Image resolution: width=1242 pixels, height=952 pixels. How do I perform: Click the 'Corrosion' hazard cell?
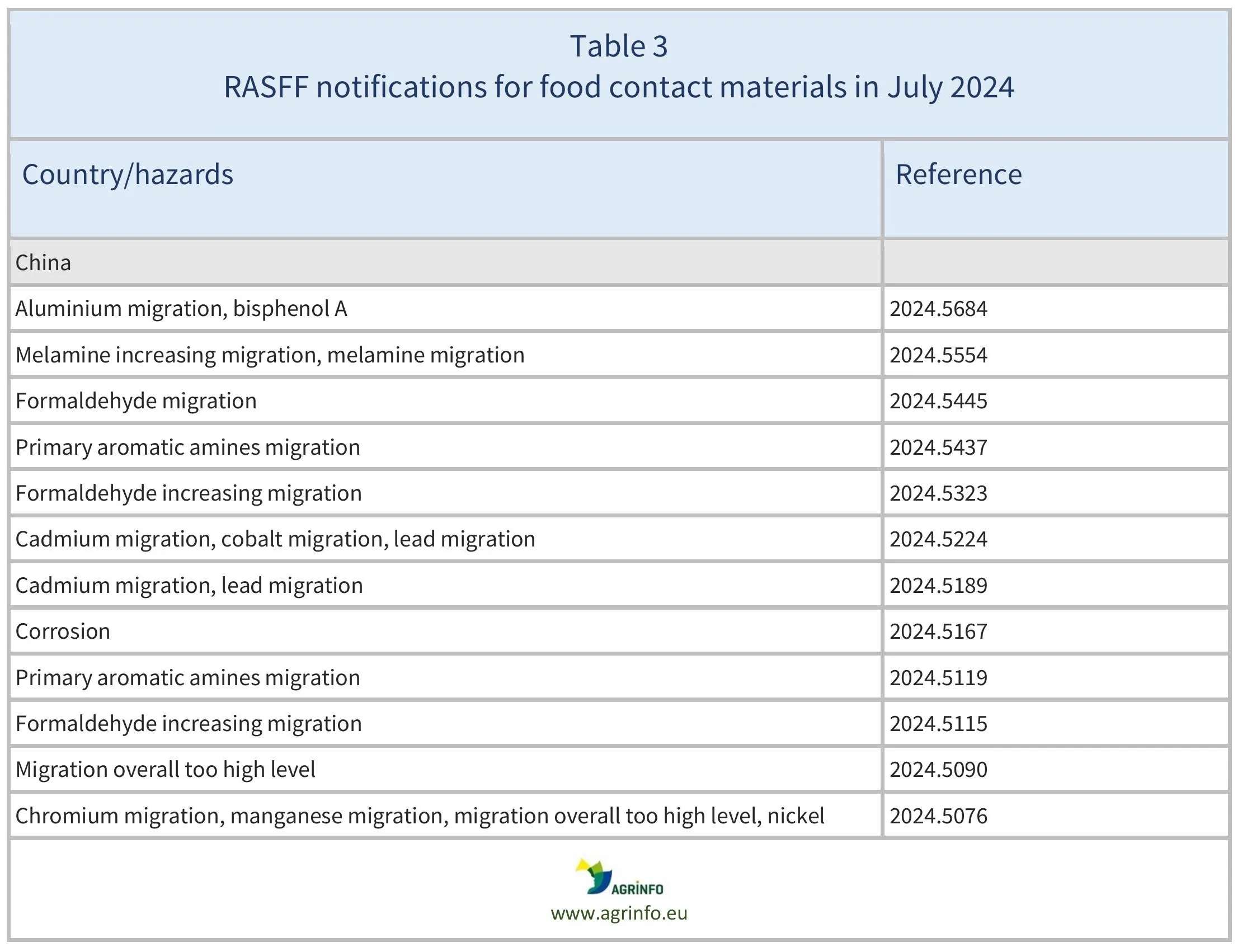click(445, 631)
